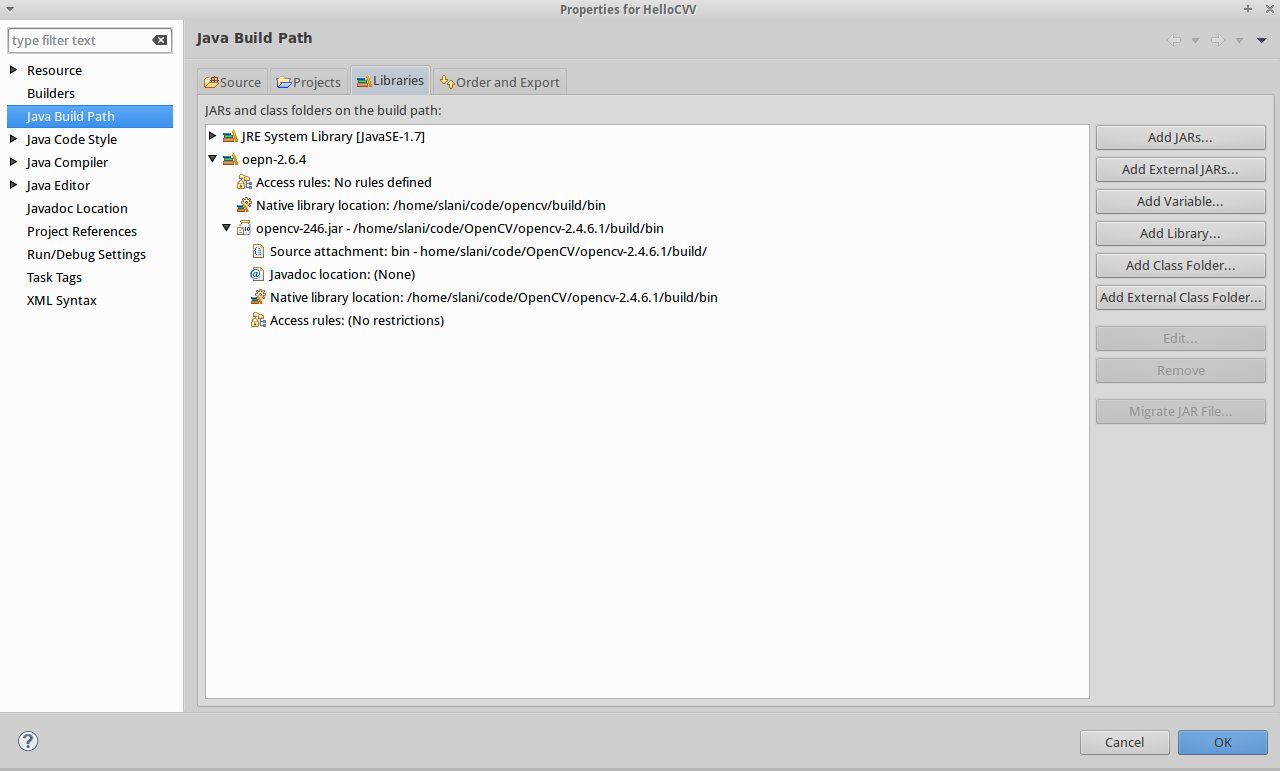Open the help question mark icon

[x=28, y=741]
